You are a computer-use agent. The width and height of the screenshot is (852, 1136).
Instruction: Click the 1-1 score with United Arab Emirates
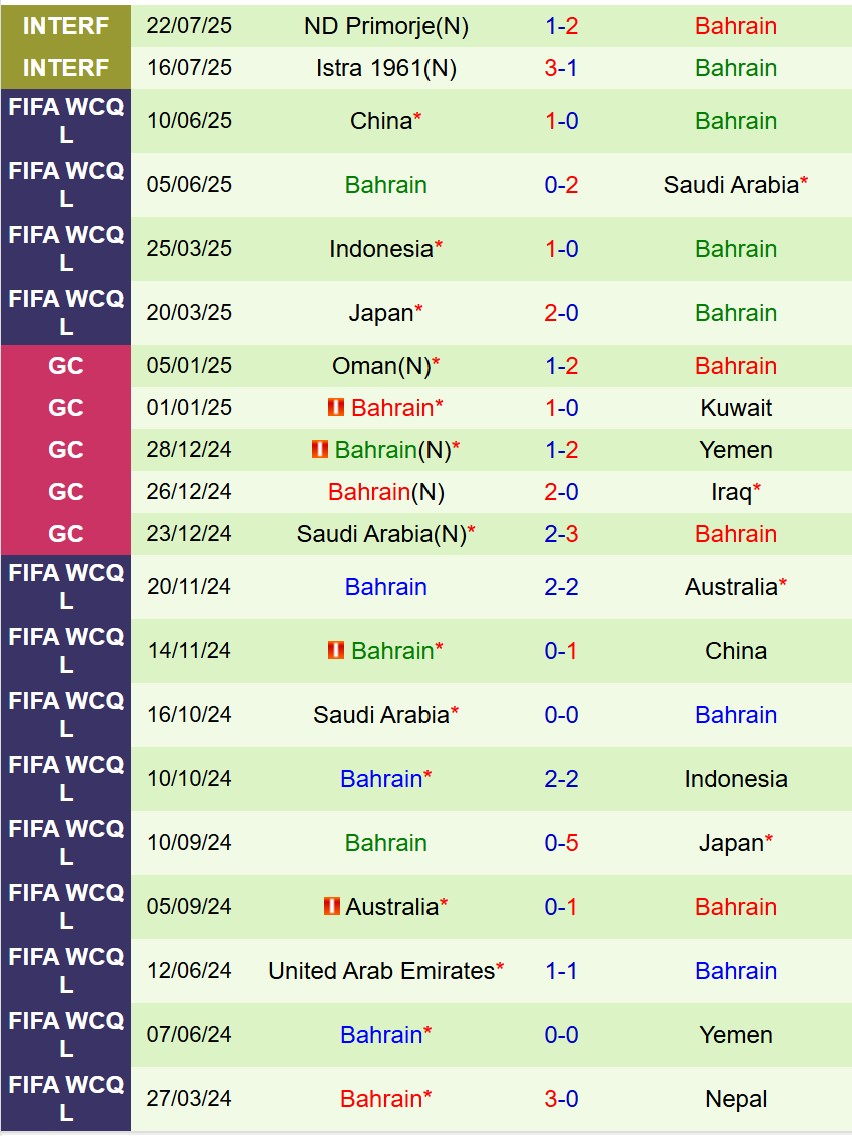pos(561,971)
